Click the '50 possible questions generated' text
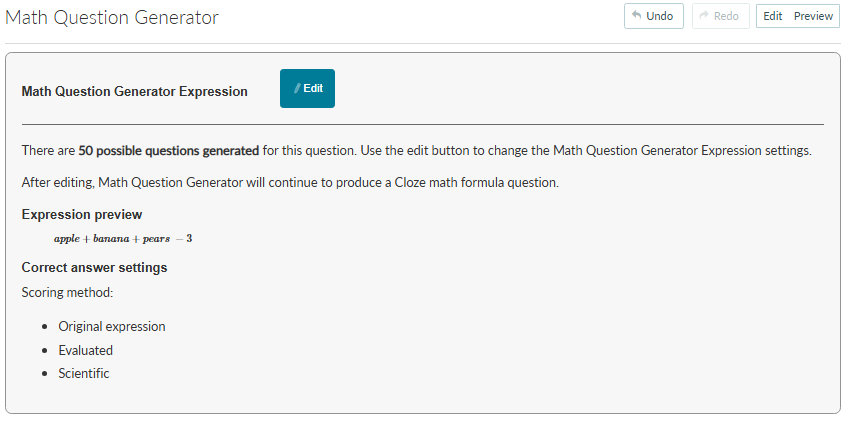Screen dimensions: 858x424 pos(169,151)
